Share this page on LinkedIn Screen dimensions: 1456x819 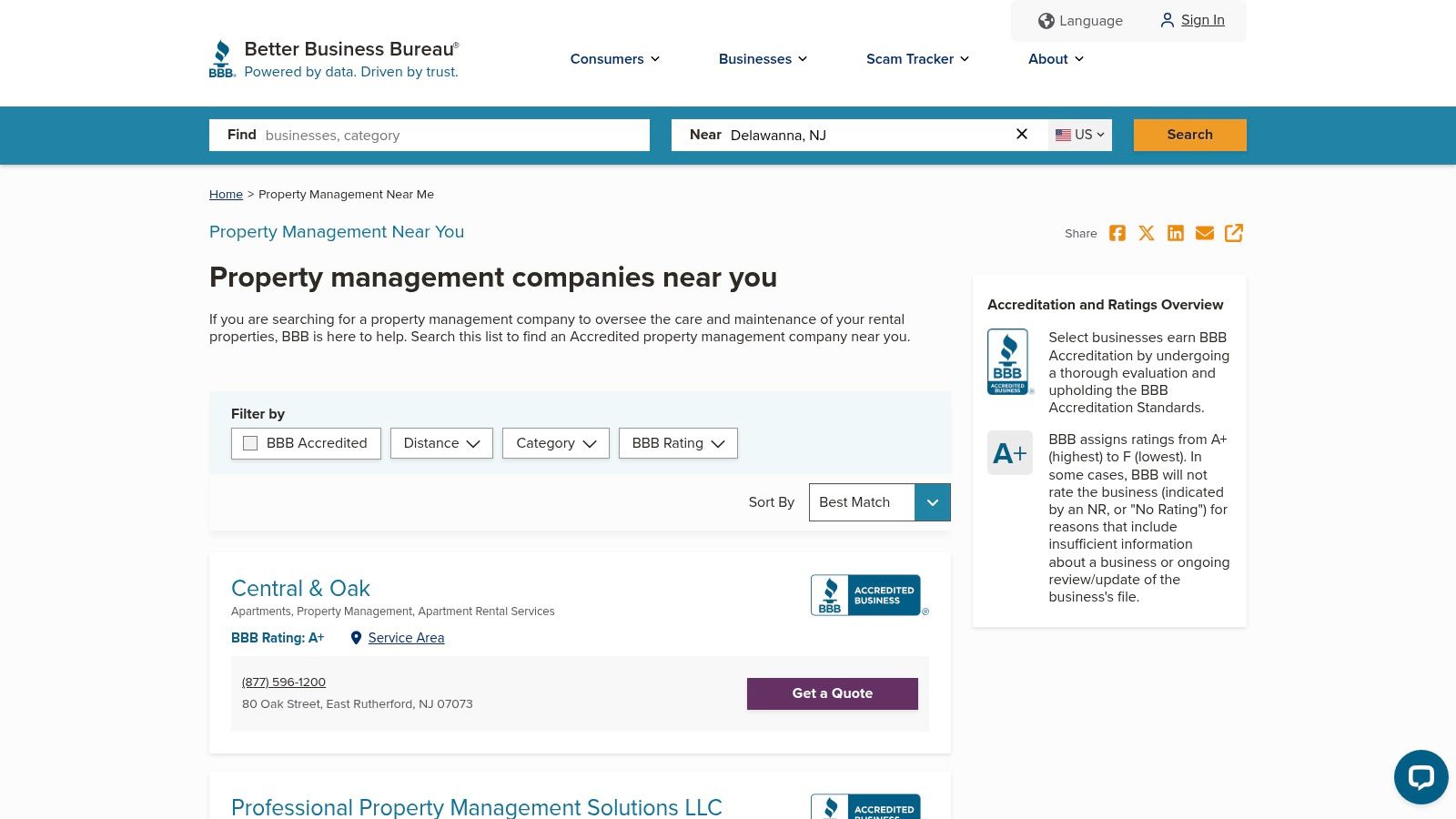[1176, 233]
